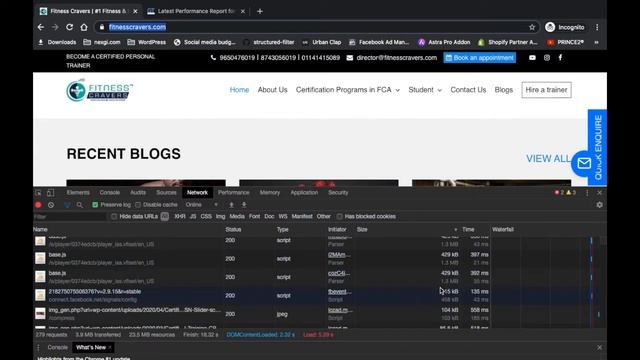Switch to the Elements panel
The width and height of the screenshot is (640, 360).
[x=78, y=193]
